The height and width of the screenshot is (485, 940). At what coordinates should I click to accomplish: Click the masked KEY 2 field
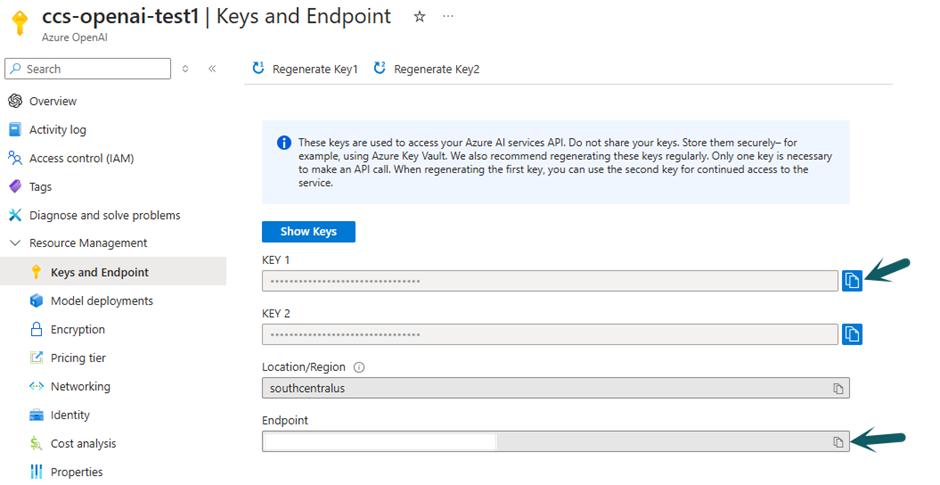point(550,334)
